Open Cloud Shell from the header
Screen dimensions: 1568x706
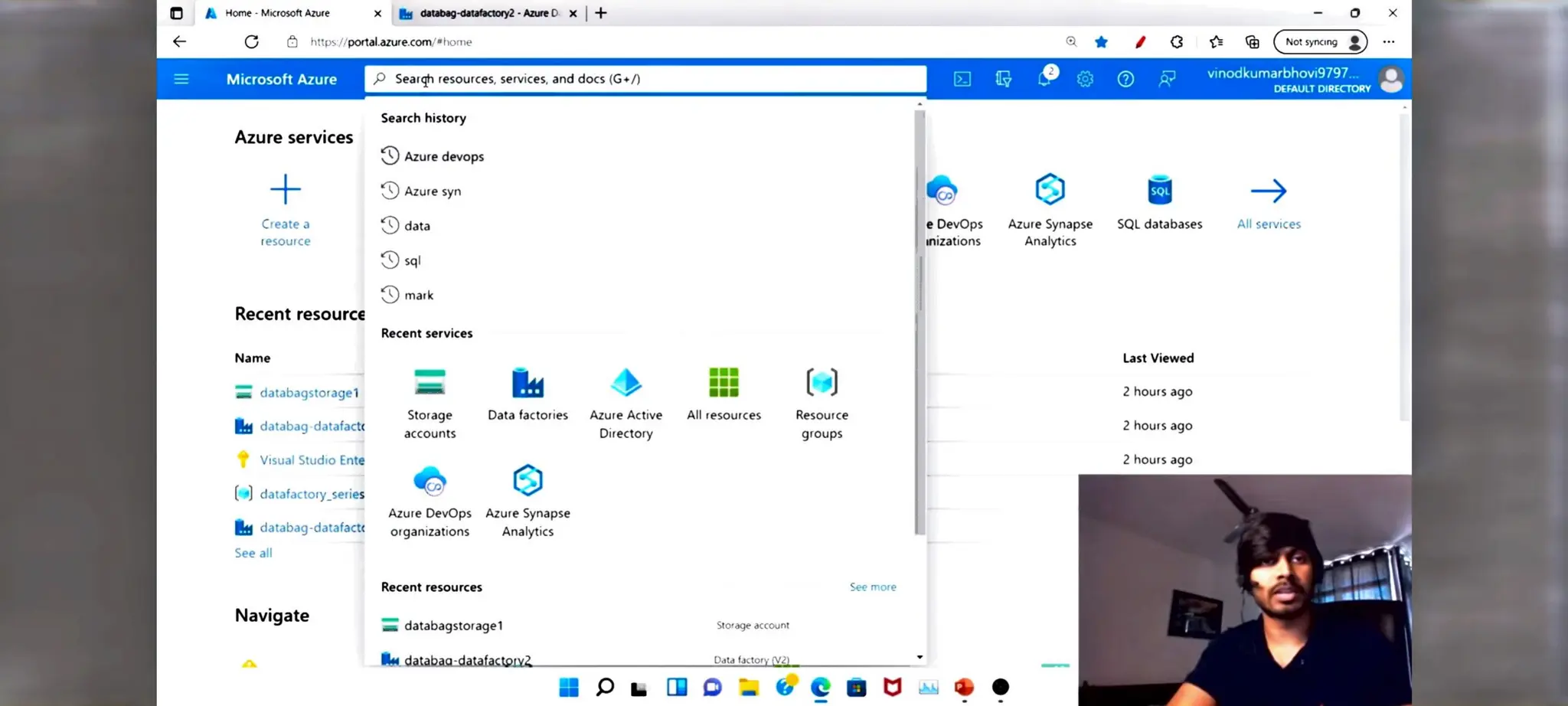click(962, 79)
